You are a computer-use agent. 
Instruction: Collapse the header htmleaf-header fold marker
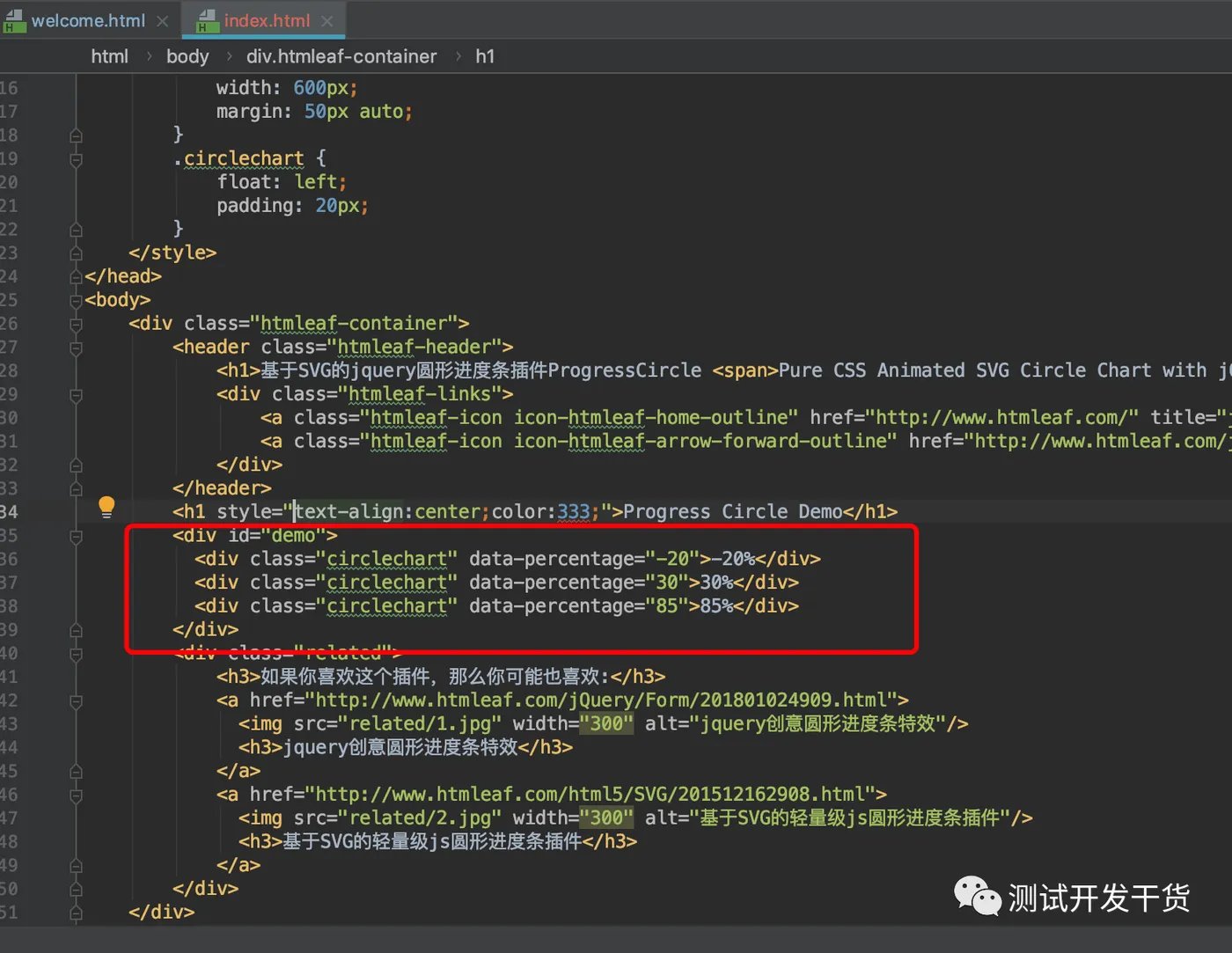pos(77,348)
